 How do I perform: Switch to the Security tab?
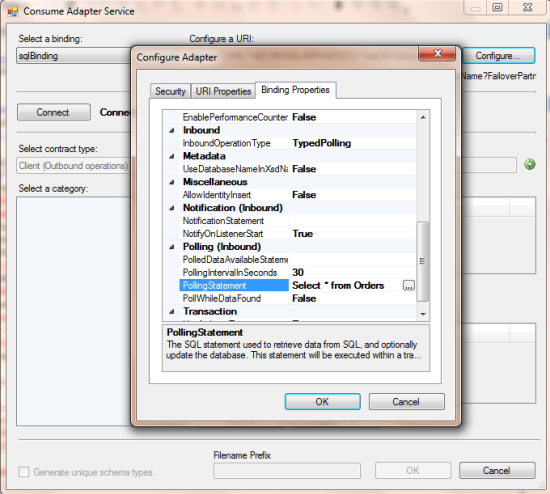click(170, 92)
